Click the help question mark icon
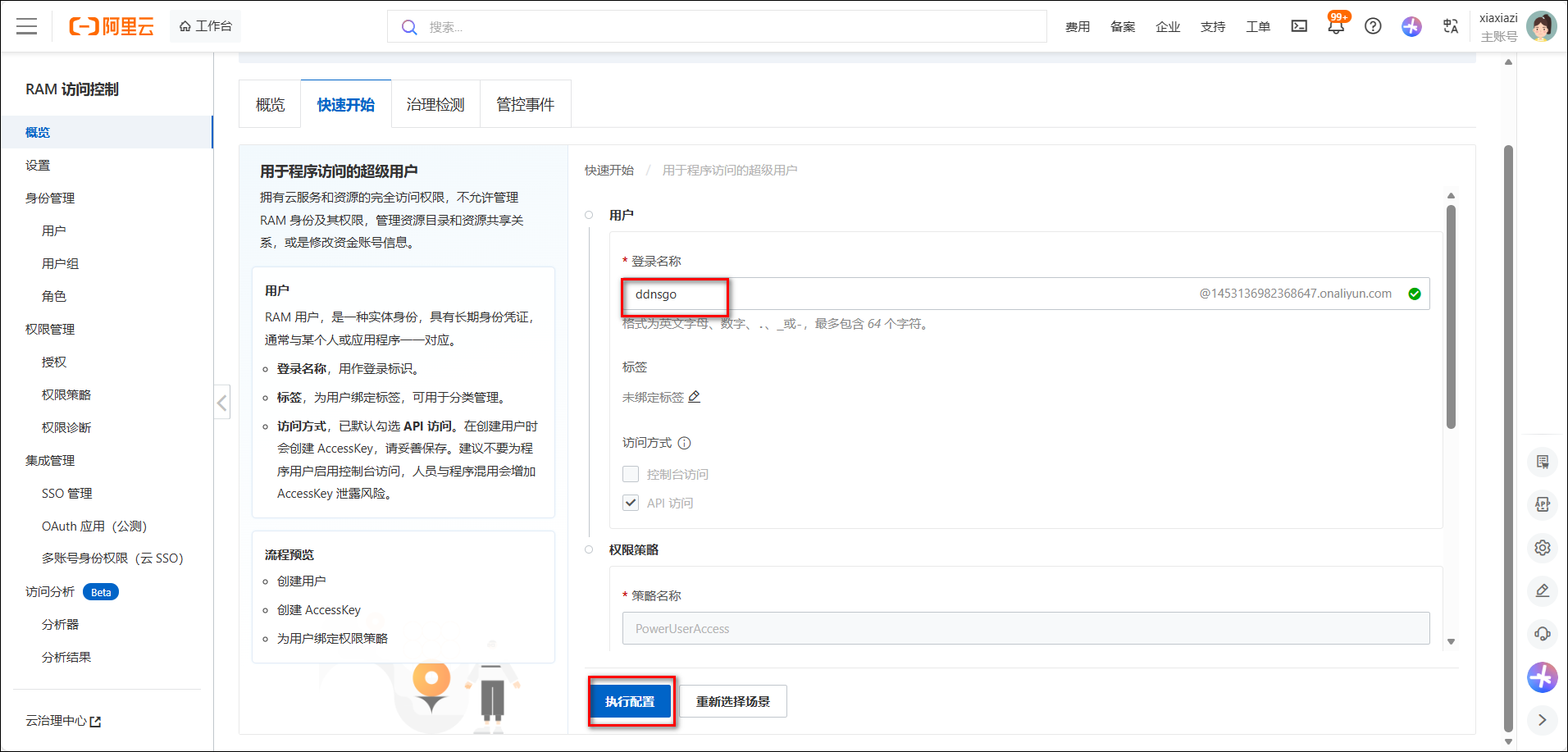Viewport: 1568px width, 752px height. point(1373,26)
